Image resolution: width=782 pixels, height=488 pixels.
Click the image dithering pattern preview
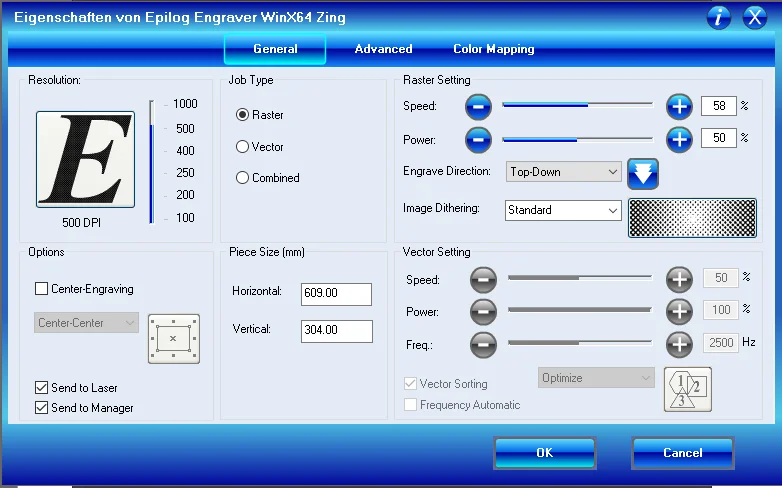691,217
